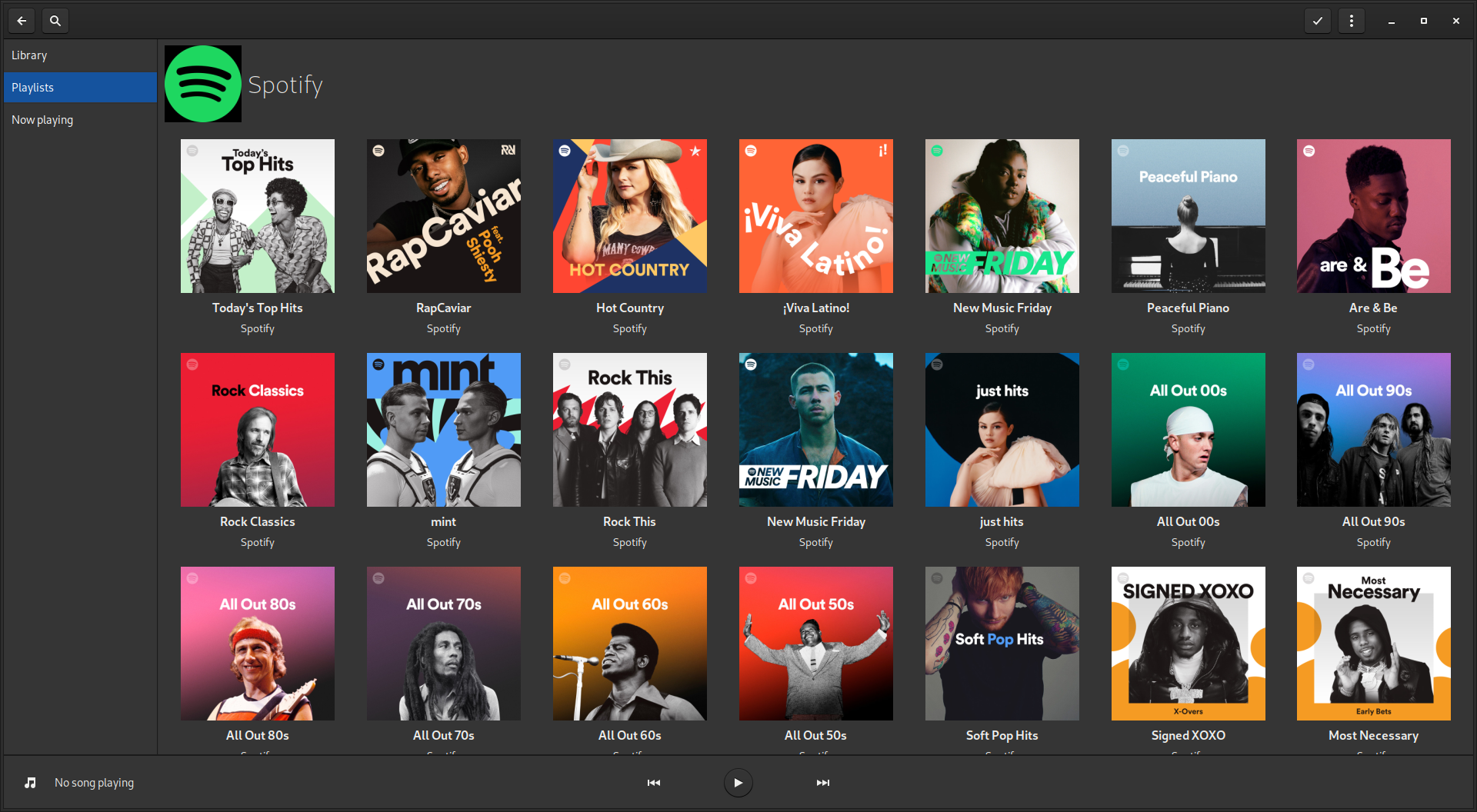Open the Peaceful Piano playlist cover
Screen dimensions: 1477x812
click(1189, 216)
